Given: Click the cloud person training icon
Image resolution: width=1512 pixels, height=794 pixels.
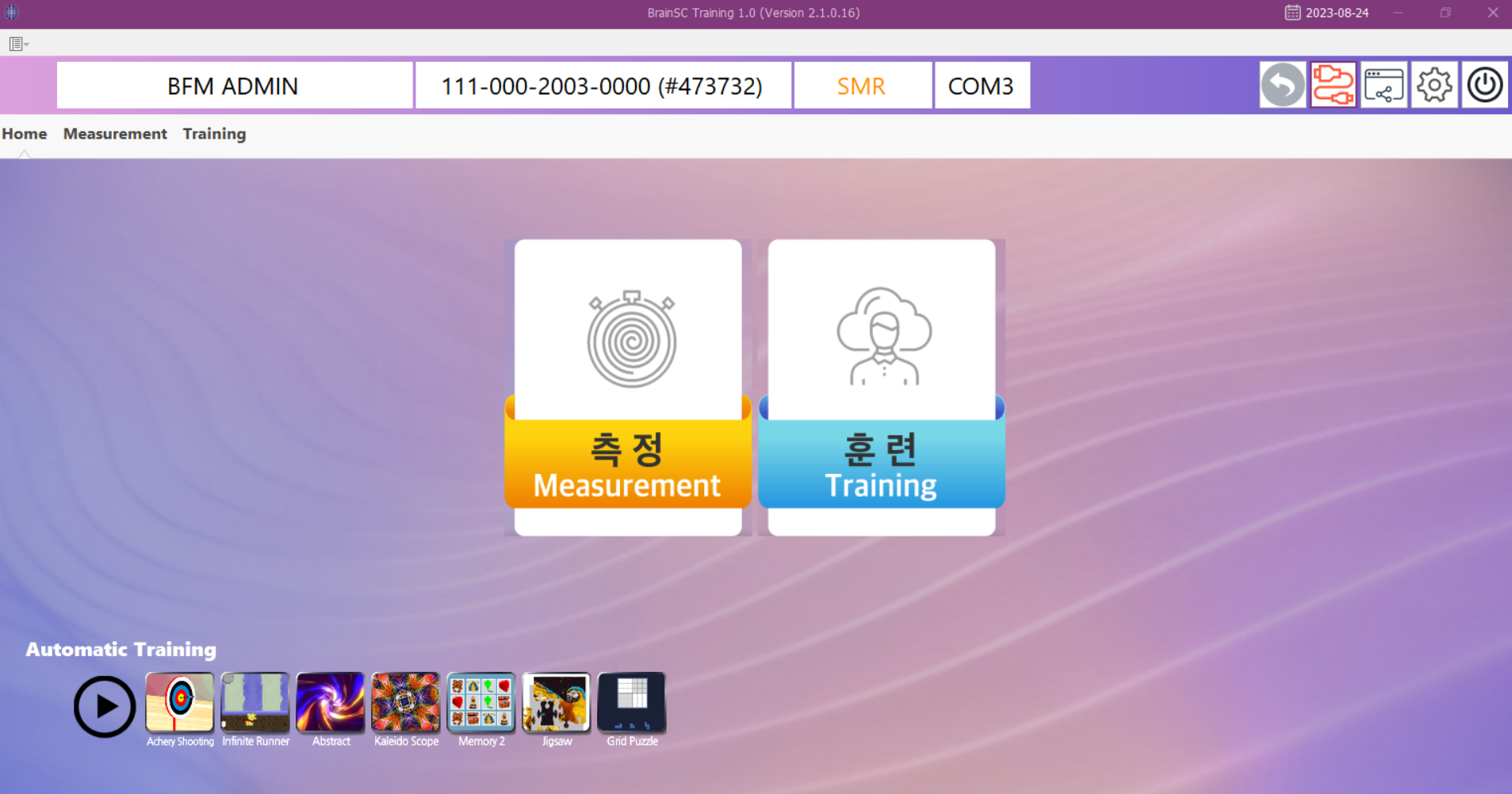Looking at the screenshot, I should (884, 337).
